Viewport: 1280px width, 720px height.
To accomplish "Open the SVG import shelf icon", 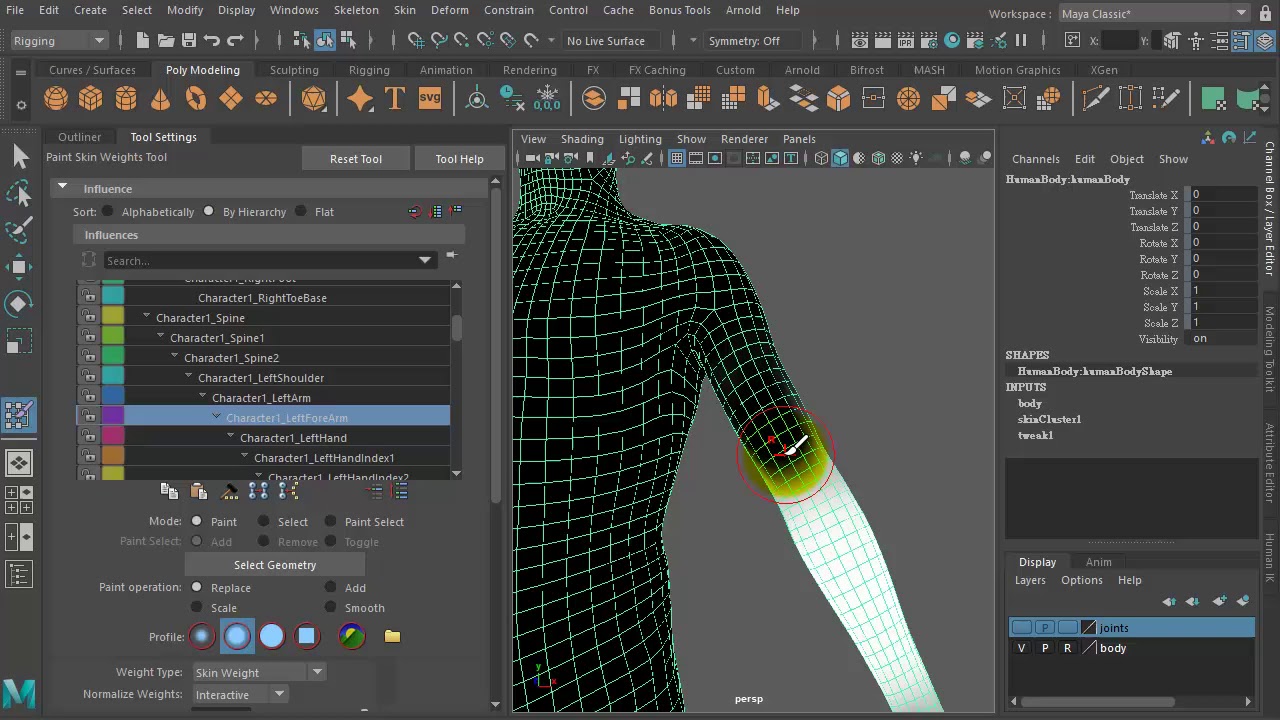I will pyautogui.click(x=430, y=98).
